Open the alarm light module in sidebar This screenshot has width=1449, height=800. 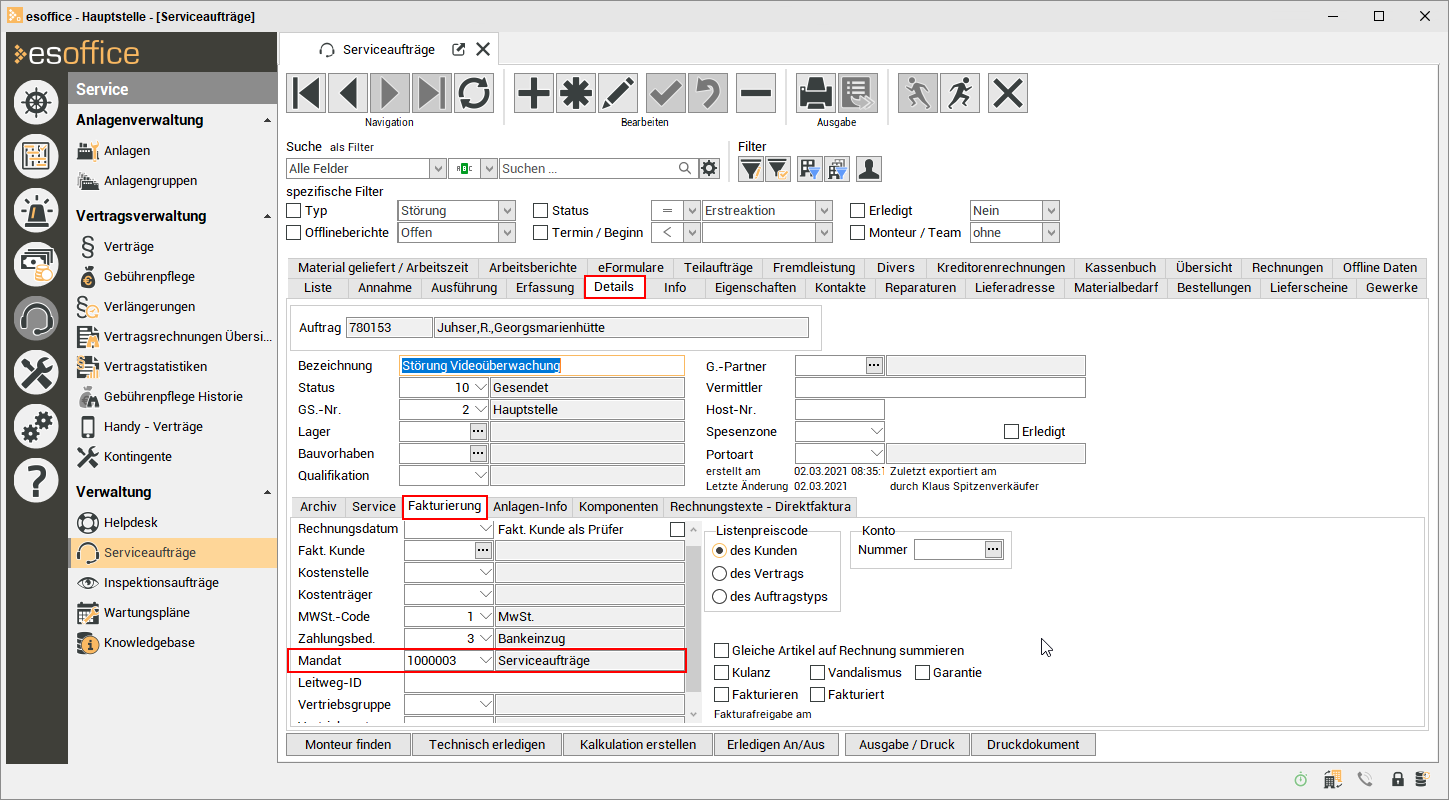36,209
